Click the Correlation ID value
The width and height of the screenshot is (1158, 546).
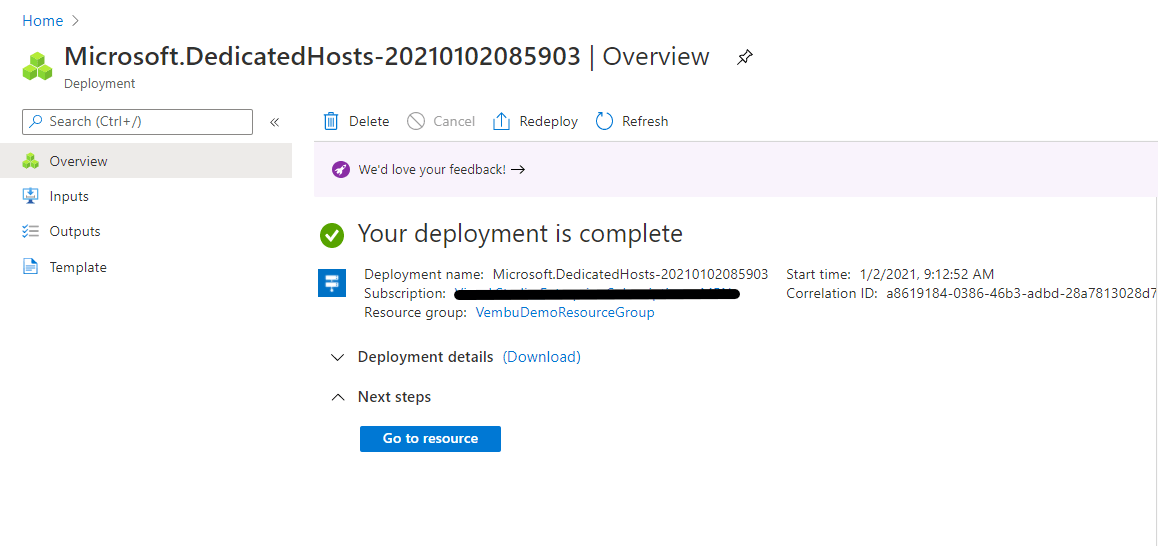[x=1022, y=293]
